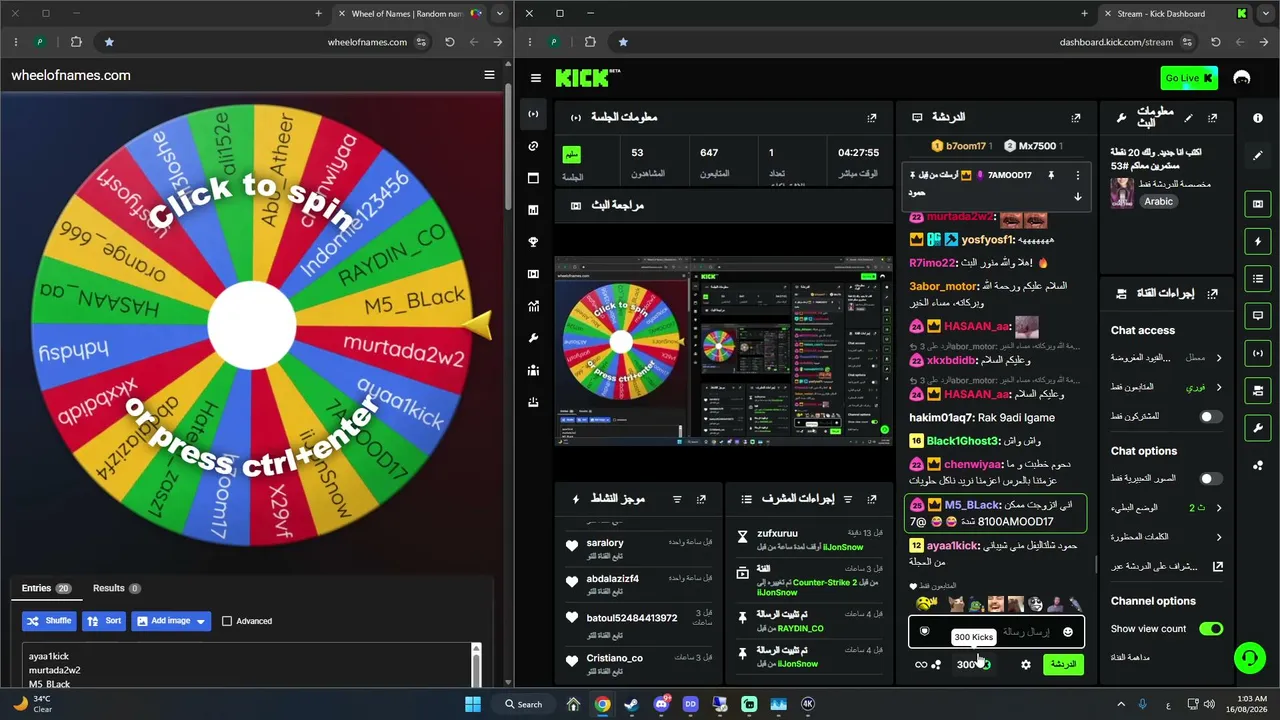The image size is (1280, 720).
Task: Toggle emotes-only chat switch
Action: pyautogui.click(x=1211, y=479)
